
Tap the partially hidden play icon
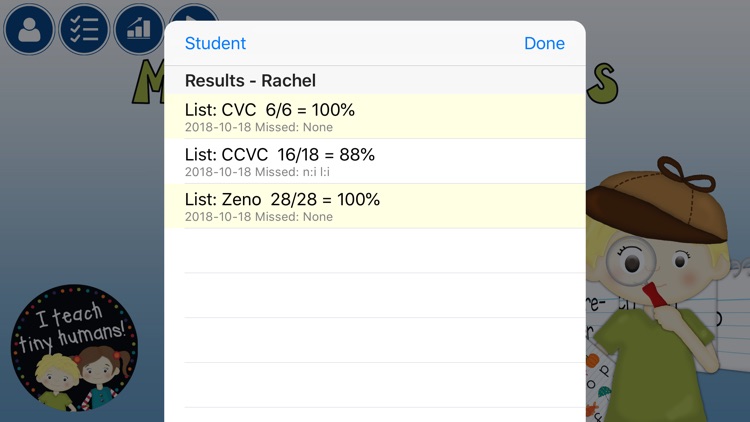pos(193,12)
